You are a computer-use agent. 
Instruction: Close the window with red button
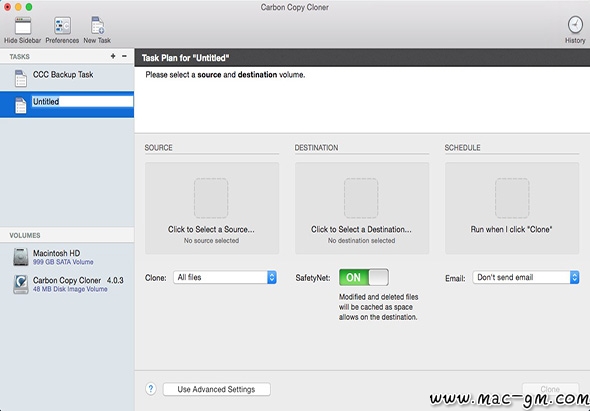point(7,7)
